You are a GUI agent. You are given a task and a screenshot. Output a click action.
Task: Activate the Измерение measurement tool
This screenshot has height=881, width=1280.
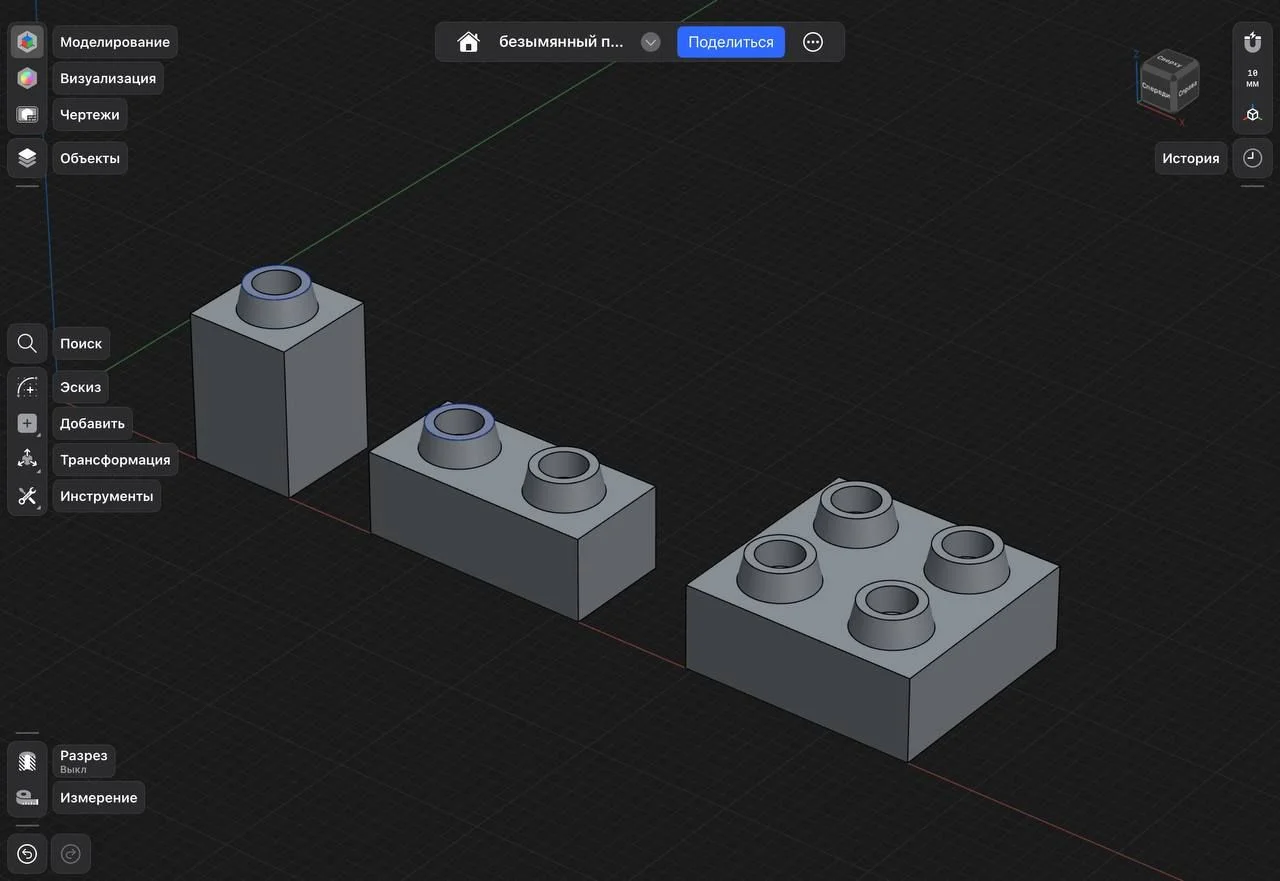coord(27,797)
